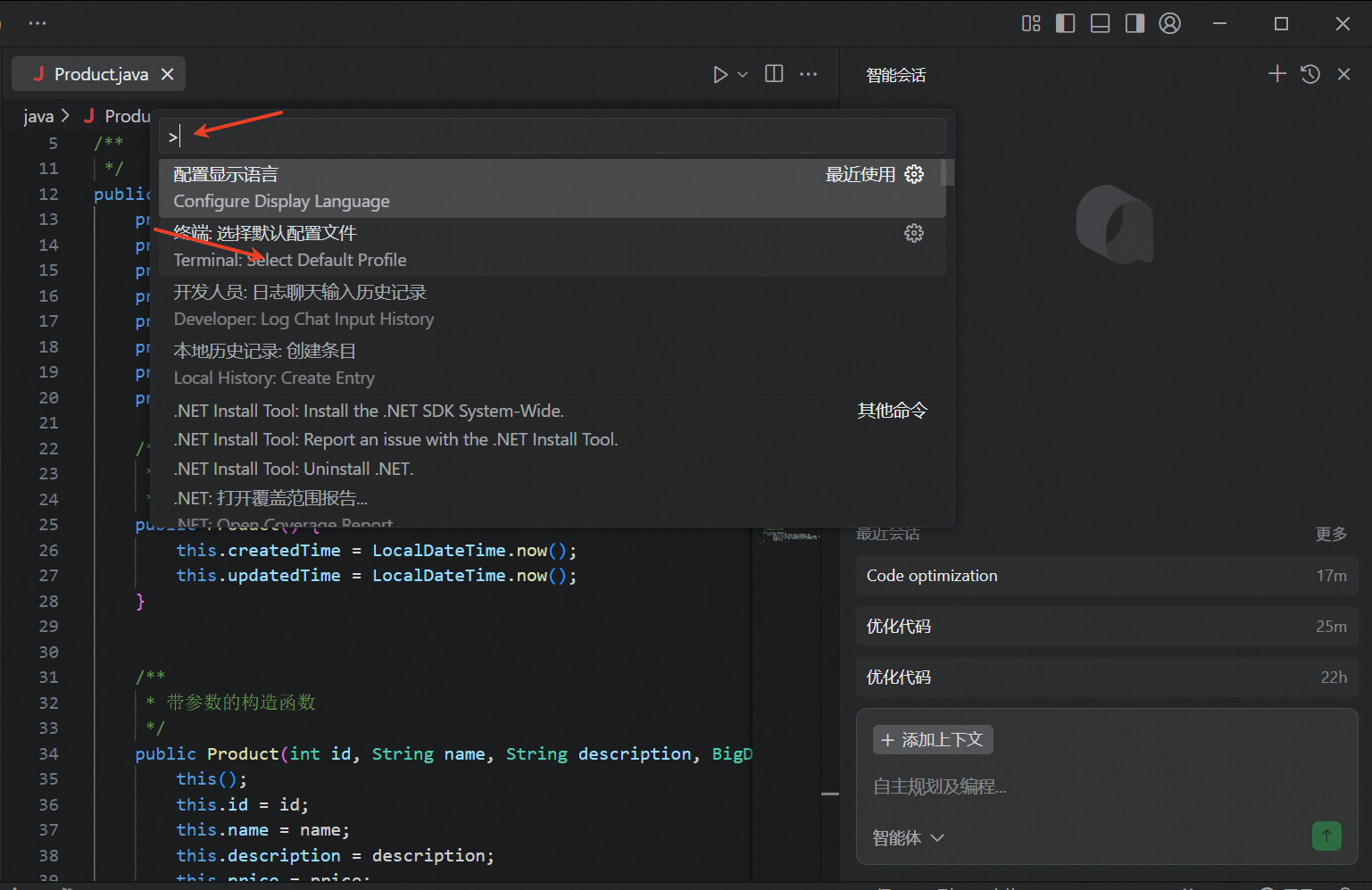Click this.updatedTime on line 27
Image resolution: width=1372 pixels, height=890 pixels.
click(x=258, y=576)
